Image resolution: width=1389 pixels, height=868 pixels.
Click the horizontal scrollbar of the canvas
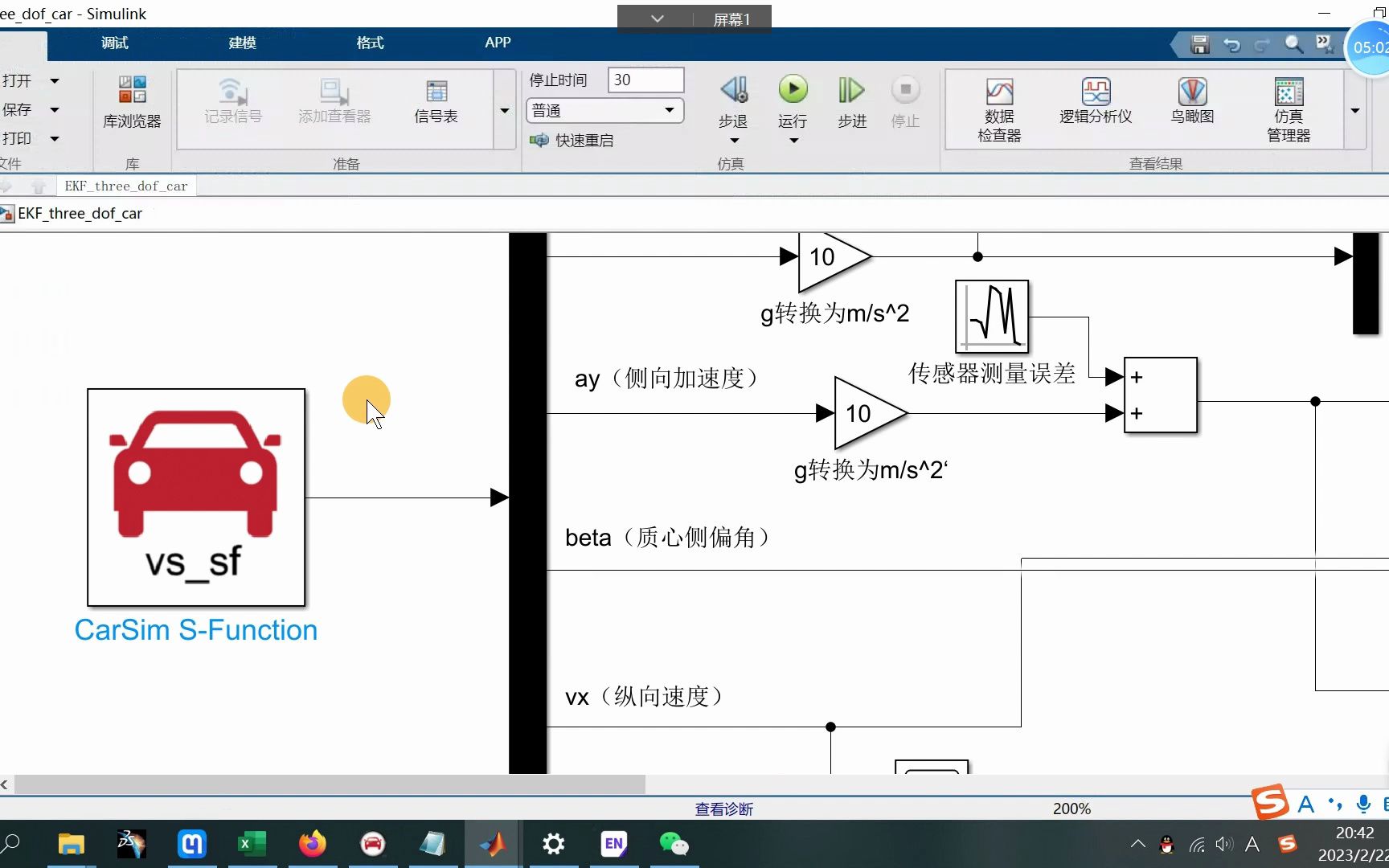pyautogui.click(x=330, y=784)
